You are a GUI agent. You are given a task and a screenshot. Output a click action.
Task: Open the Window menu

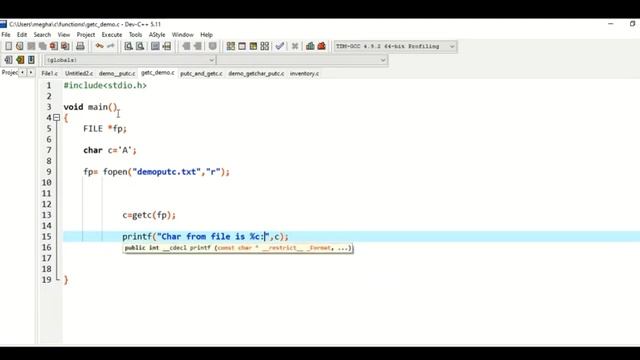tap(182, 35)
